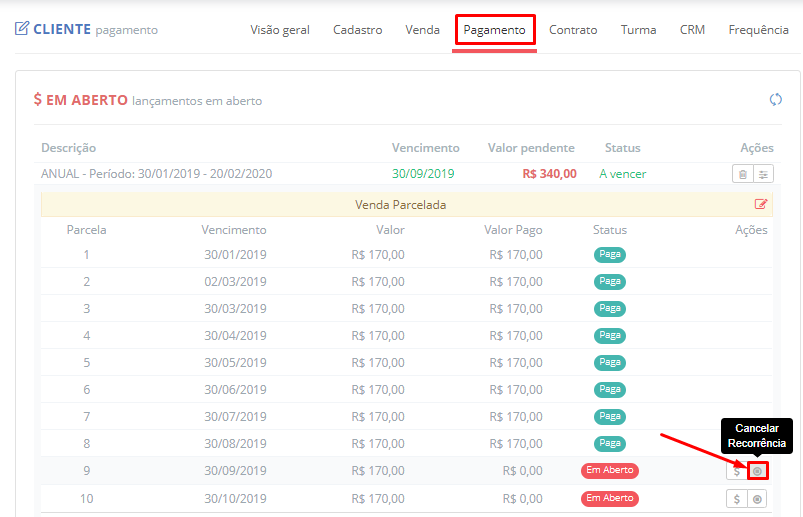The width and height of the screenshot is (803, 517).
Task: Click the date 30/01/2019 in parcela 1
Action: (235, 254)
